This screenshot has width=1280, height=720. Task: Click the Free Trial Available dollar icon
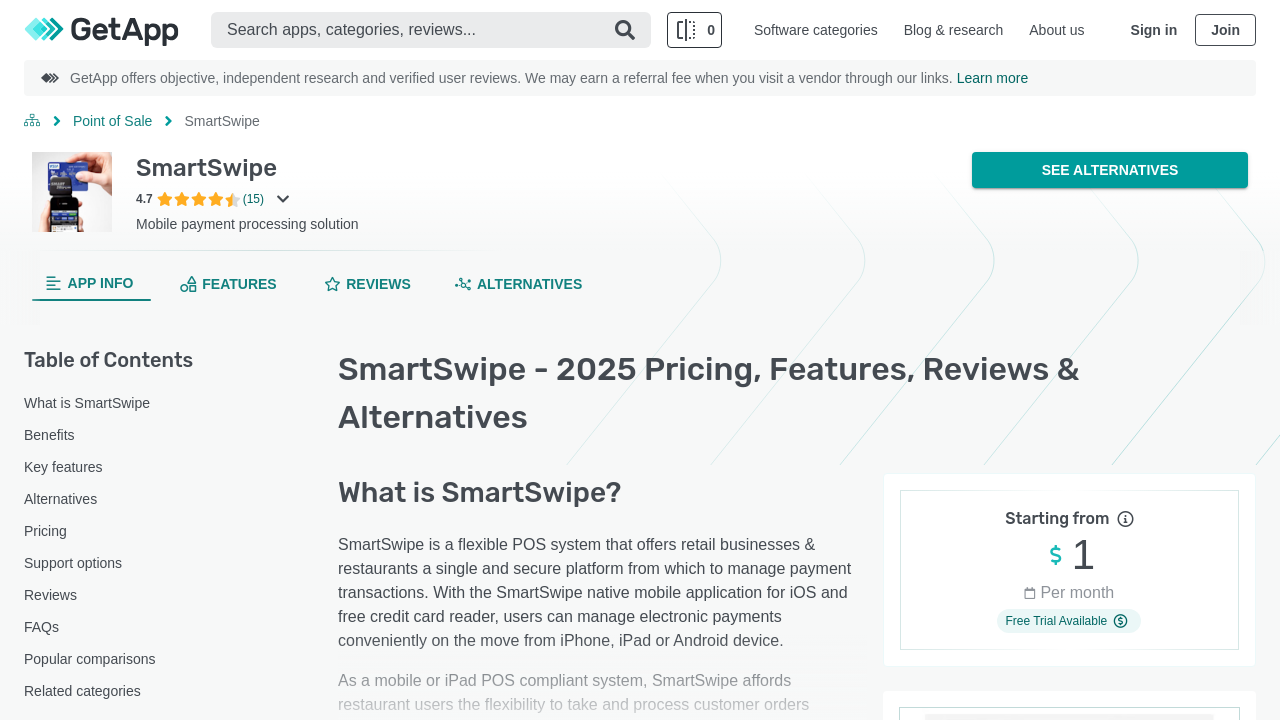(x=1120, y=621)
